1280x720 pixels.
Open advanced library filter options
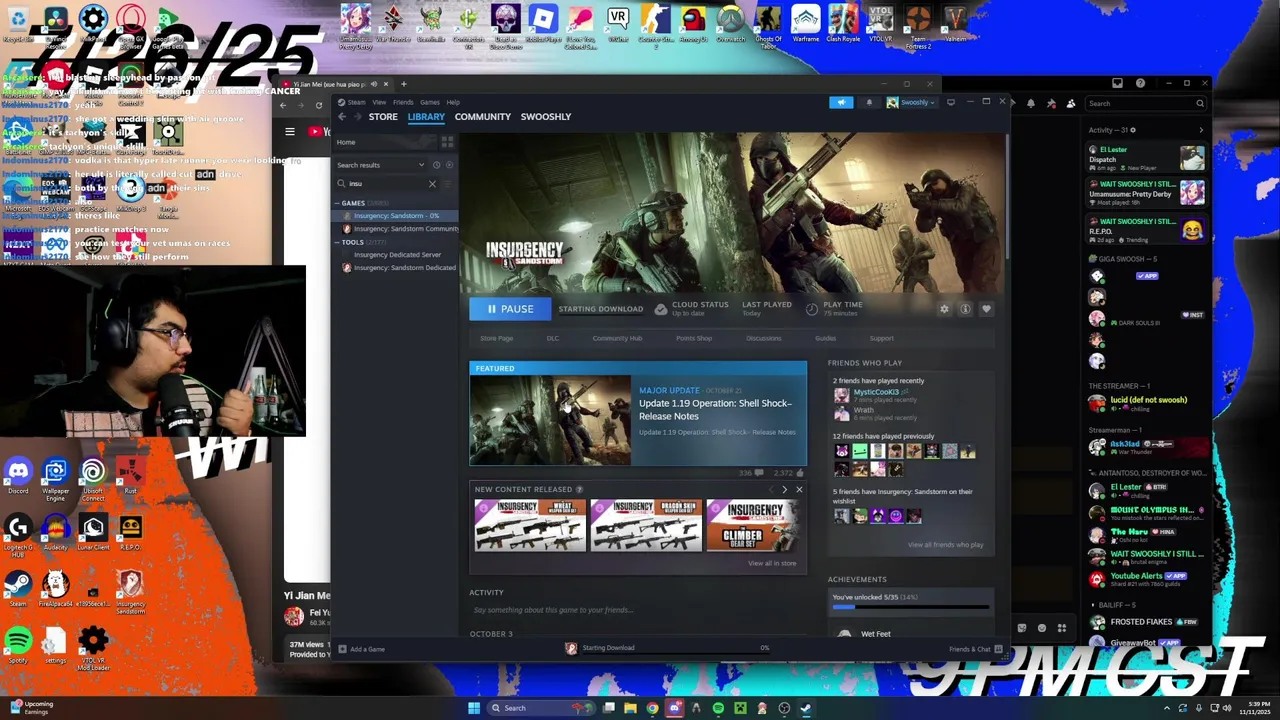click(449, 184)
